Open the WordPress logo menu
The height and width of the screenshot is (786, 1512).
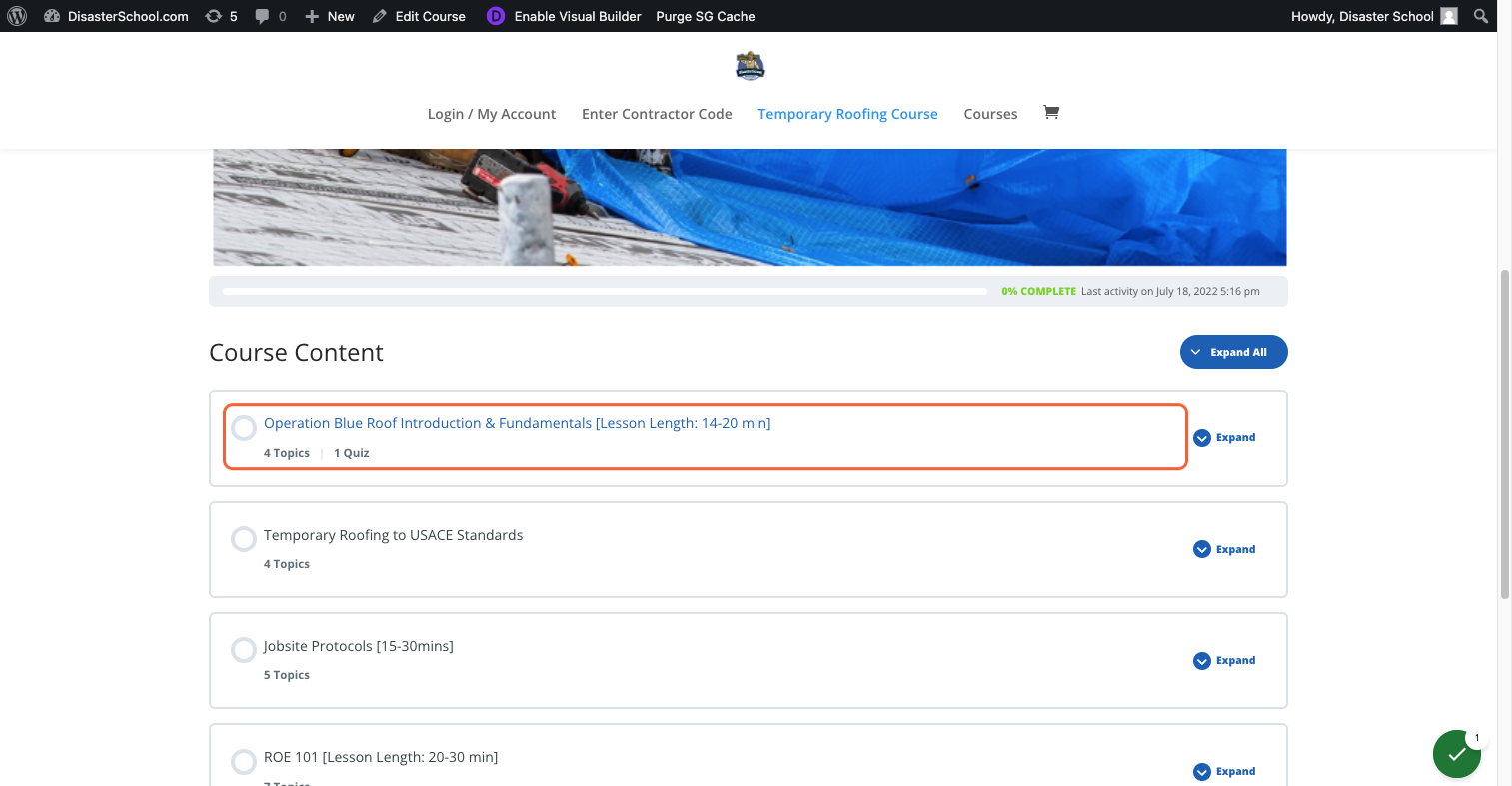tap(17, 16)
